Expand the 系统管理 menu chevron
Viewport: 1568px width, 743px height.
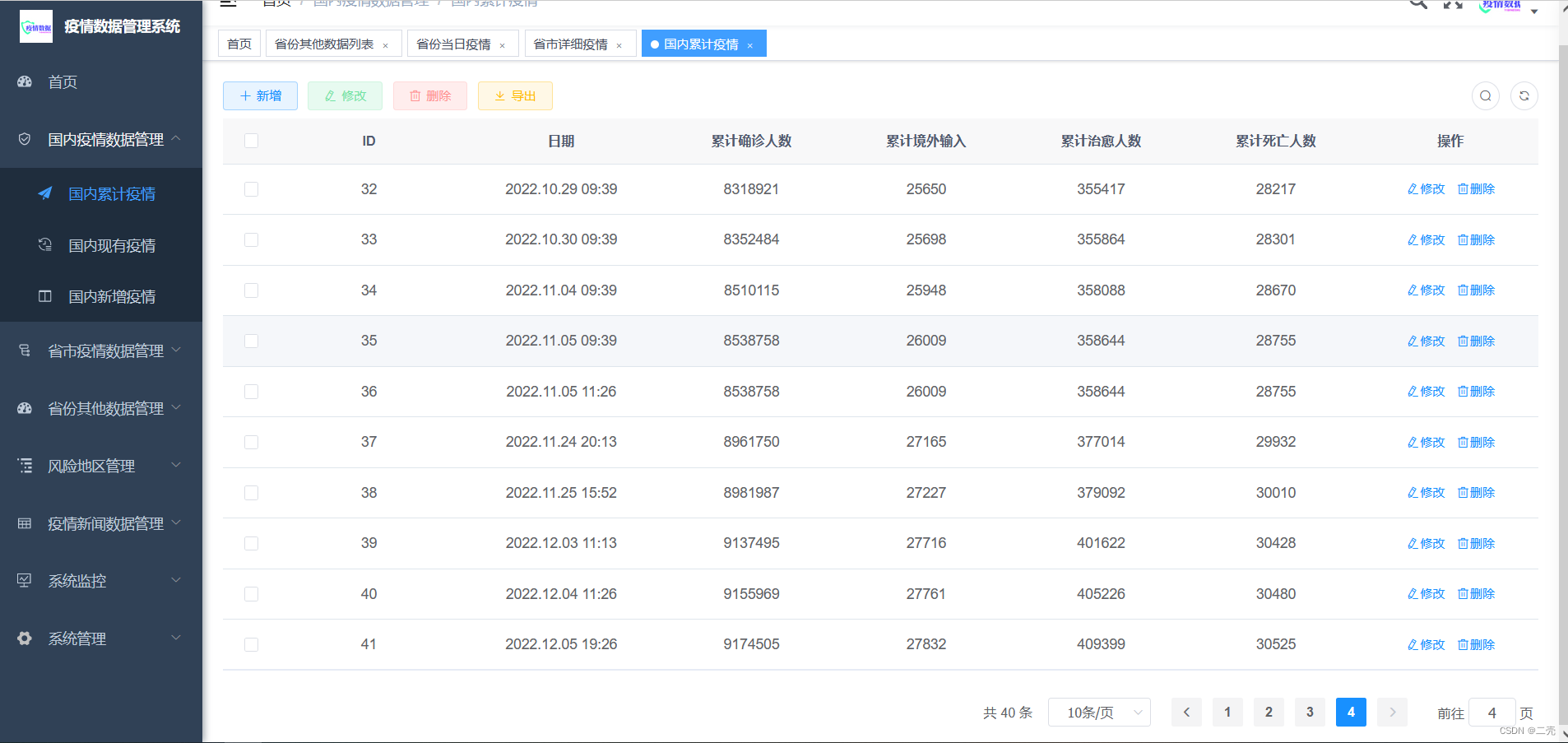point(176,638)
